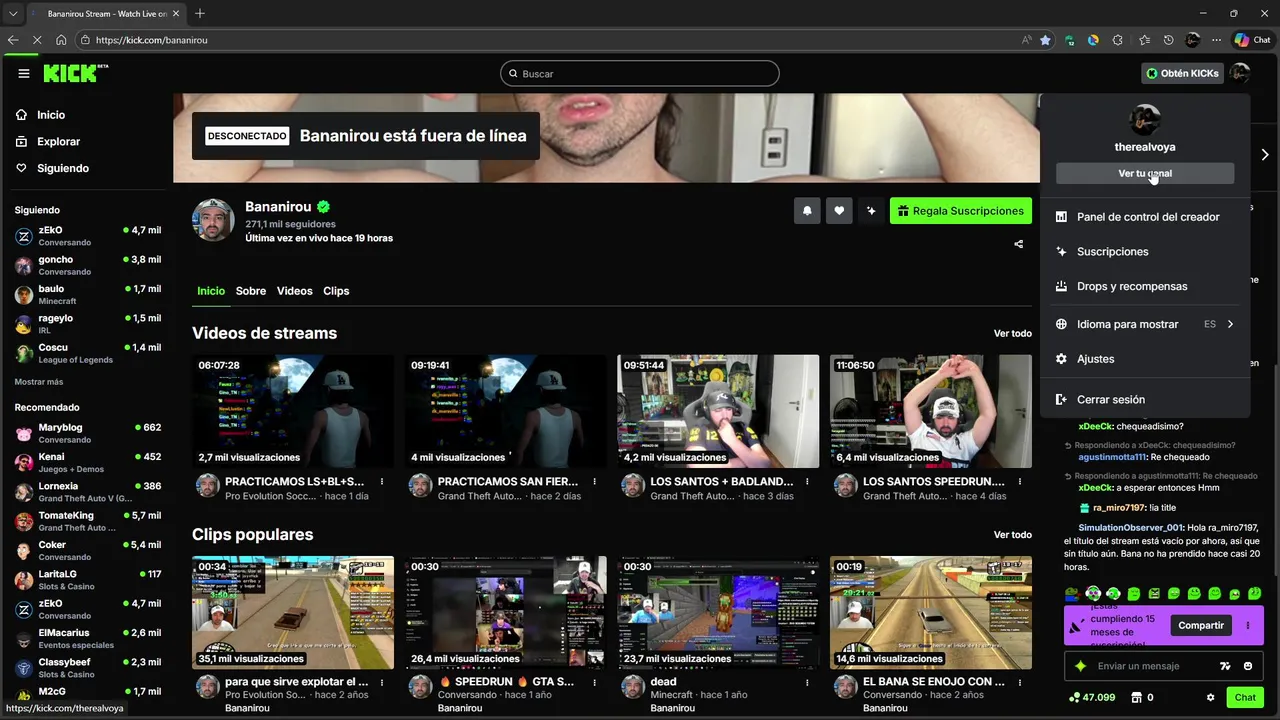This screenshot has width=1280, height=720.
Task: Open options for the 'dead' clip
Action: click(x=807, y=682)
